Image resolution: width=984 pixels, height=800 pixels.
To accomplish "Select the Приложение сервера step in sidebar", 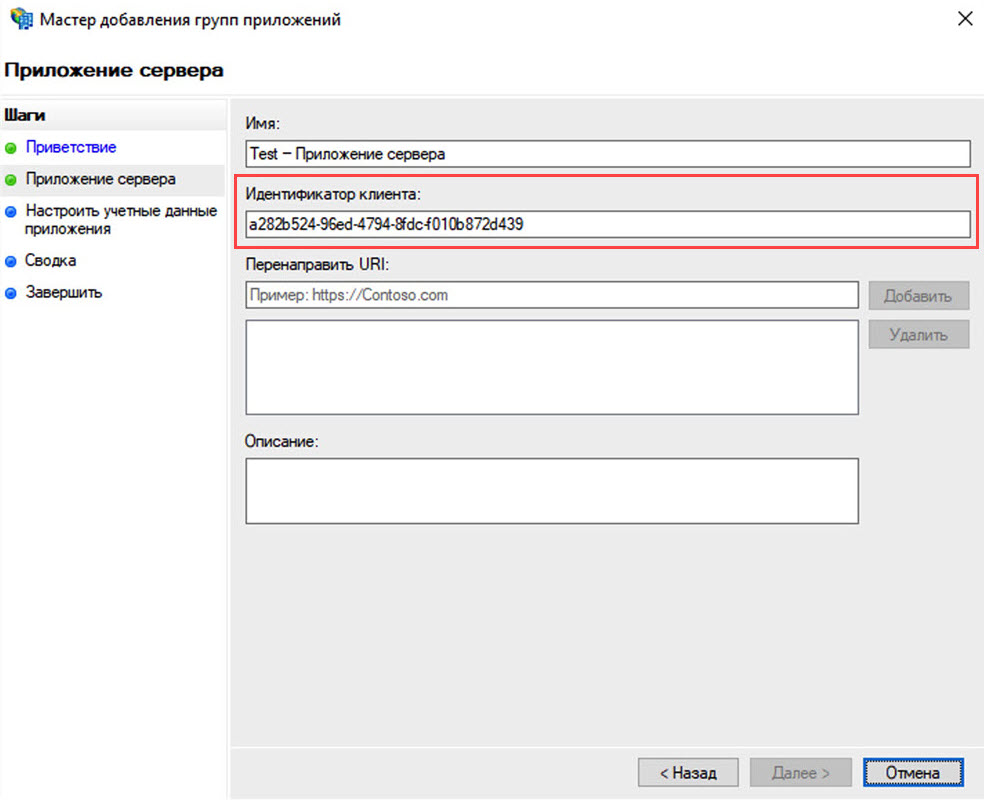I will (100, 179).
